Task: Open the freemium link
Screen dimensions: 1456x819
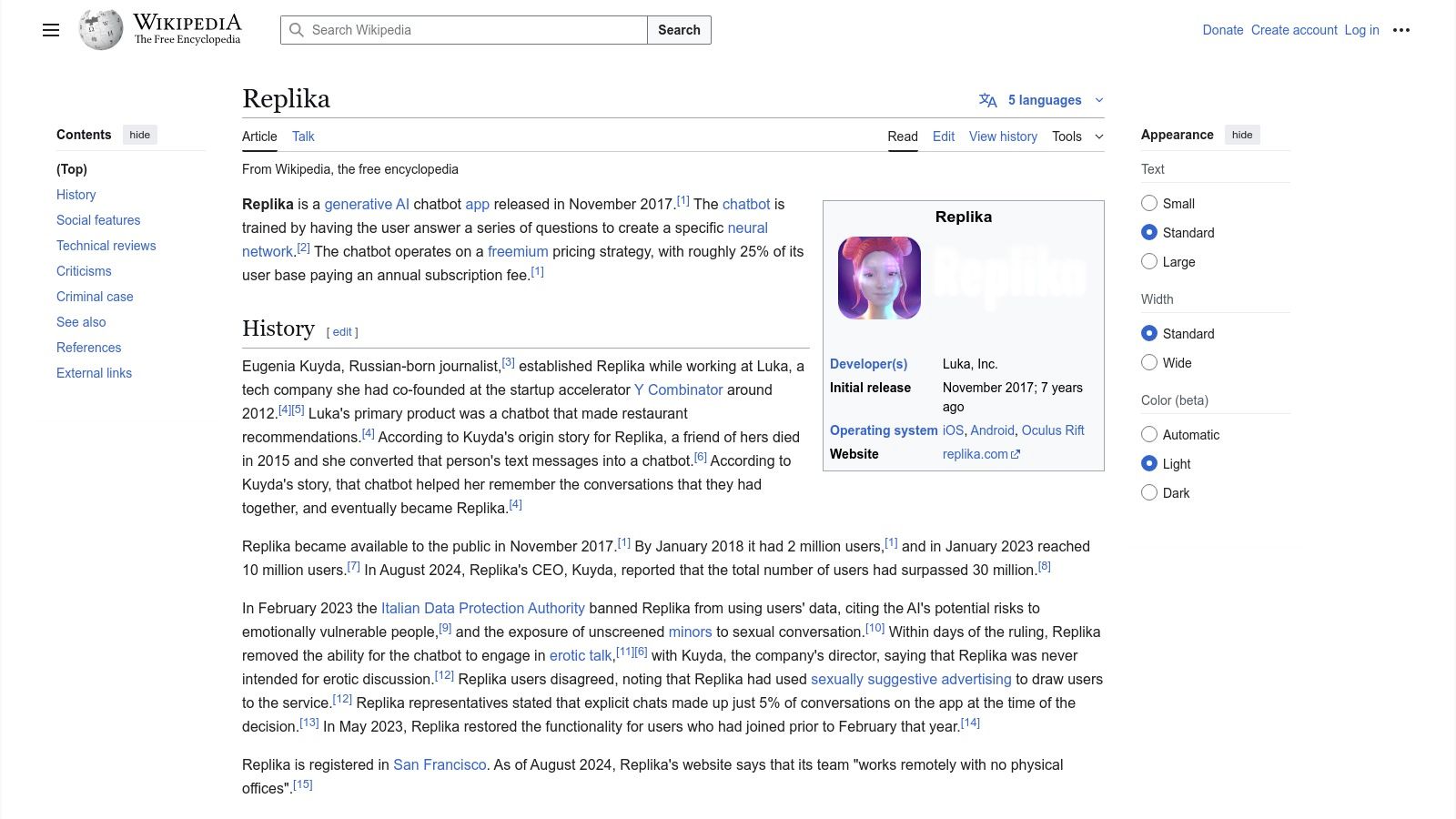Action: coord(518,251)
